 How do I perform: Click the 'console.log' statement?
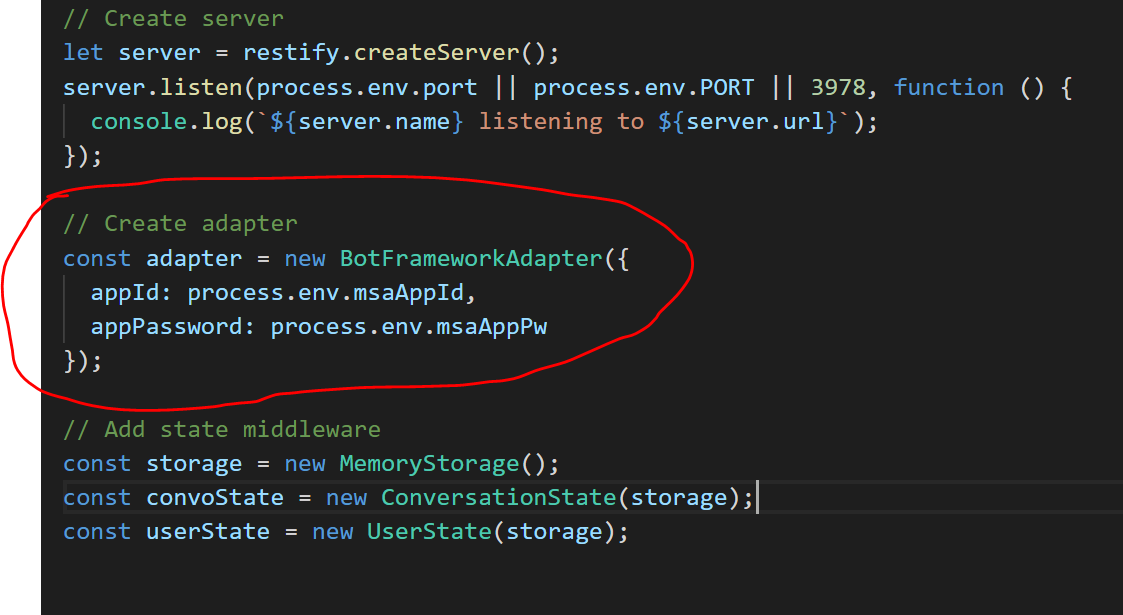coord(166,122)
